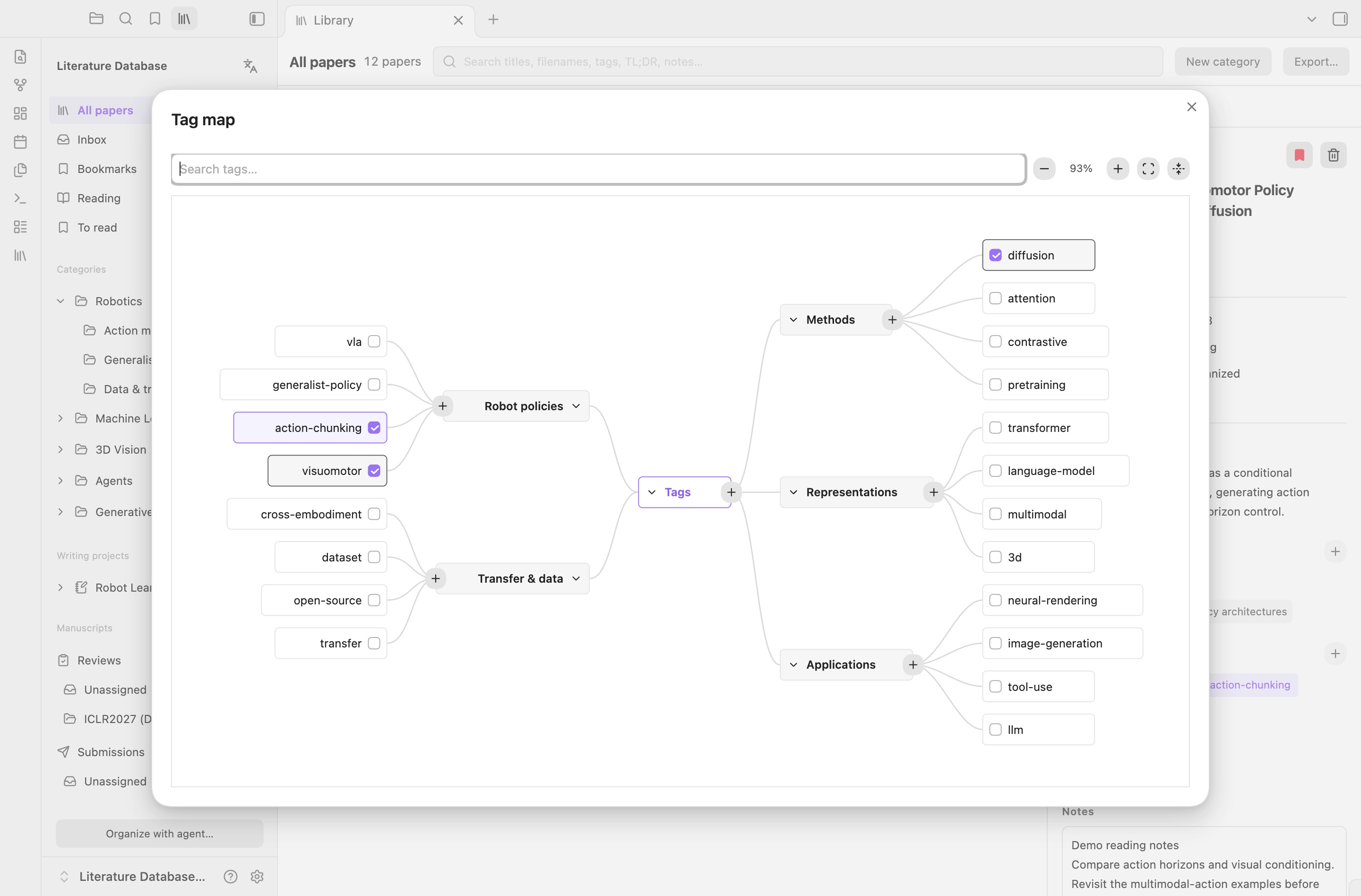The image size is (1361, 896).
Task: Fit the tag map to view
Action: [1148, 169]
